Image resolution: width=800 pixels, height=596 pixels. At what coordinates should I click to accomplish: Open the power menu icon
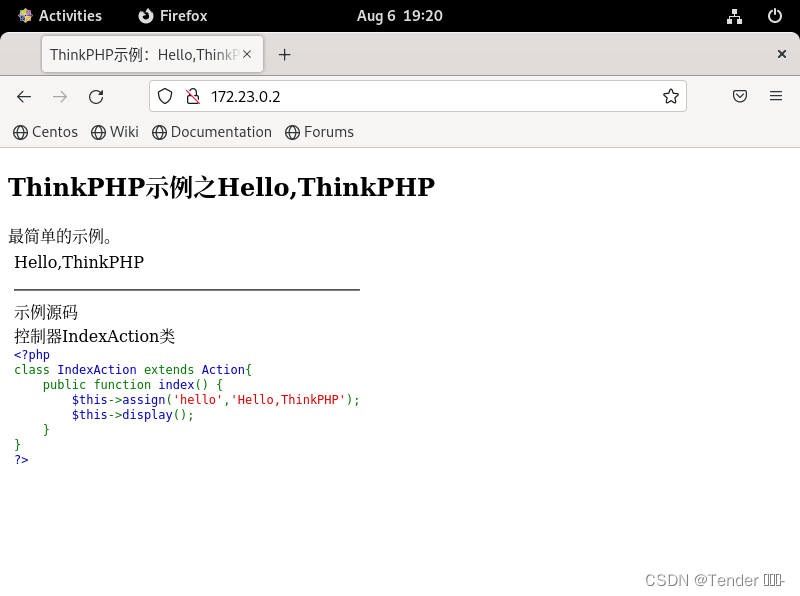(775, 15)
